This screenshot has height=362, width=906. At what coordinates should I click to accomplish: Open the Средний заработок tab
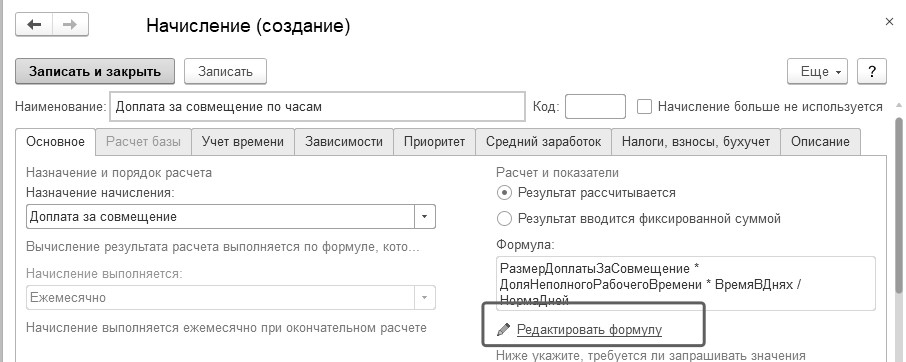(x=543, y=142)
